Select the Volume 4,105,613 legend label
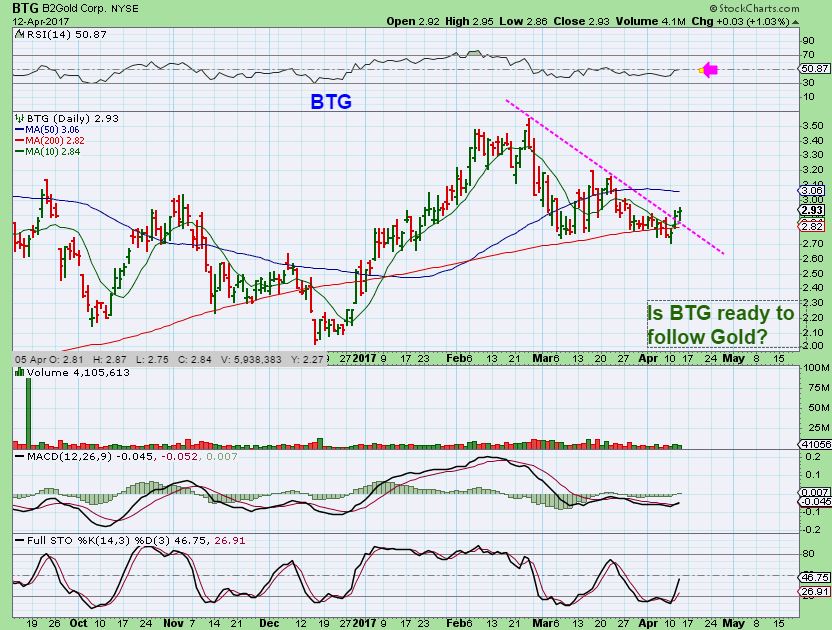Screen dimensions: 832x630 (78, 373)
